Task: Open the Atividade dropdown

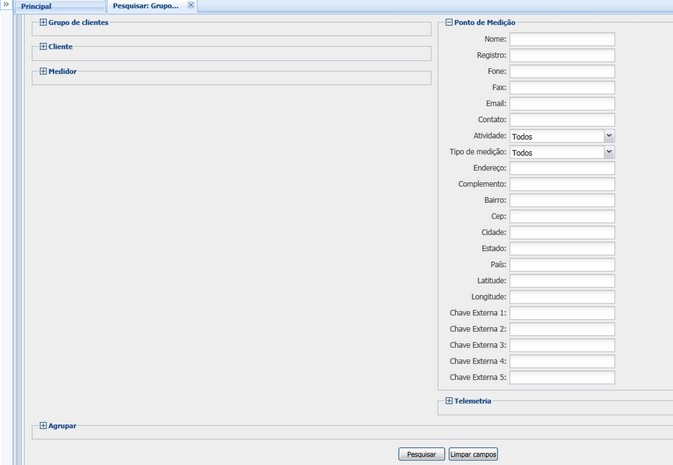Action: tap(608, 136)
